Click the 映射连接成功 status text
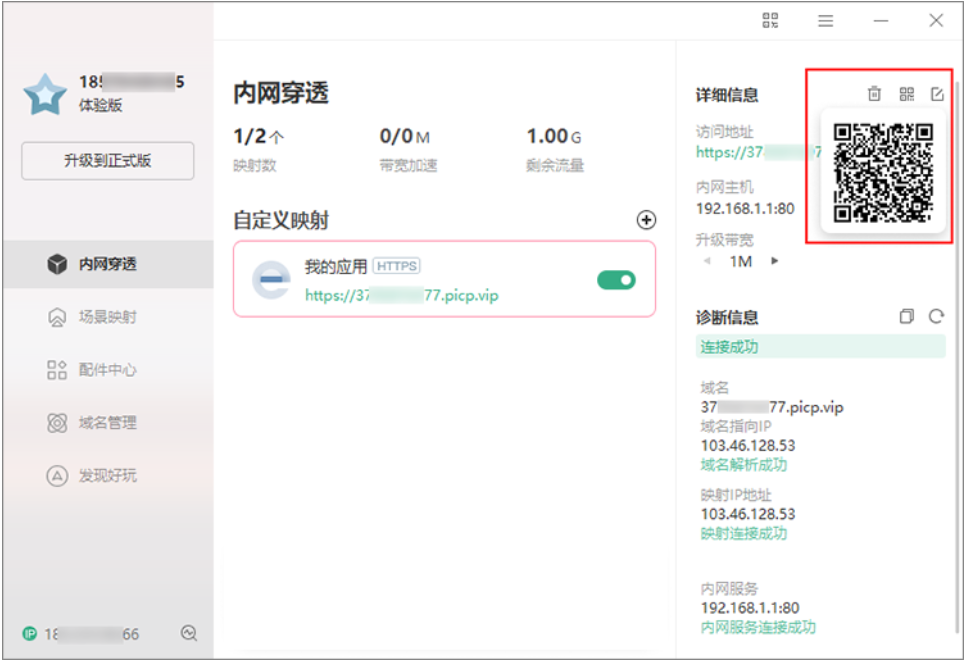The width and height of the screenshot is (964, 663). tap(743, 533)
